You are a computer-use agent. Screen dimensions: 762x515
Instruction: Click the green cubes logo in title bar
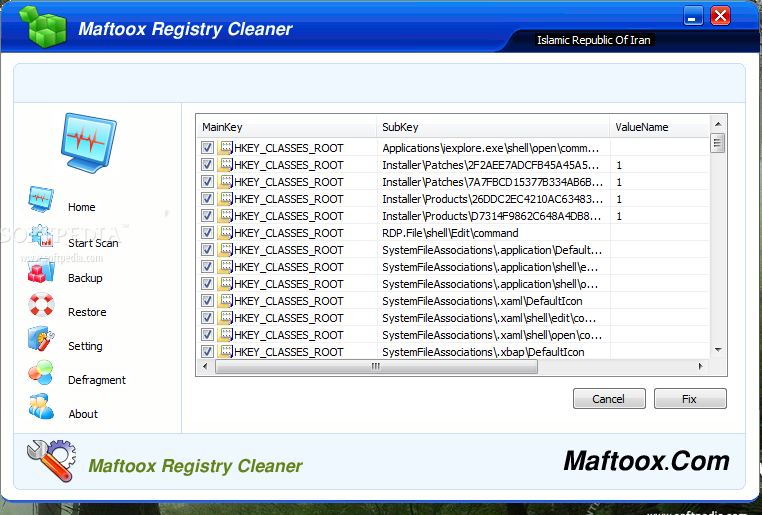tap(43, 27)
